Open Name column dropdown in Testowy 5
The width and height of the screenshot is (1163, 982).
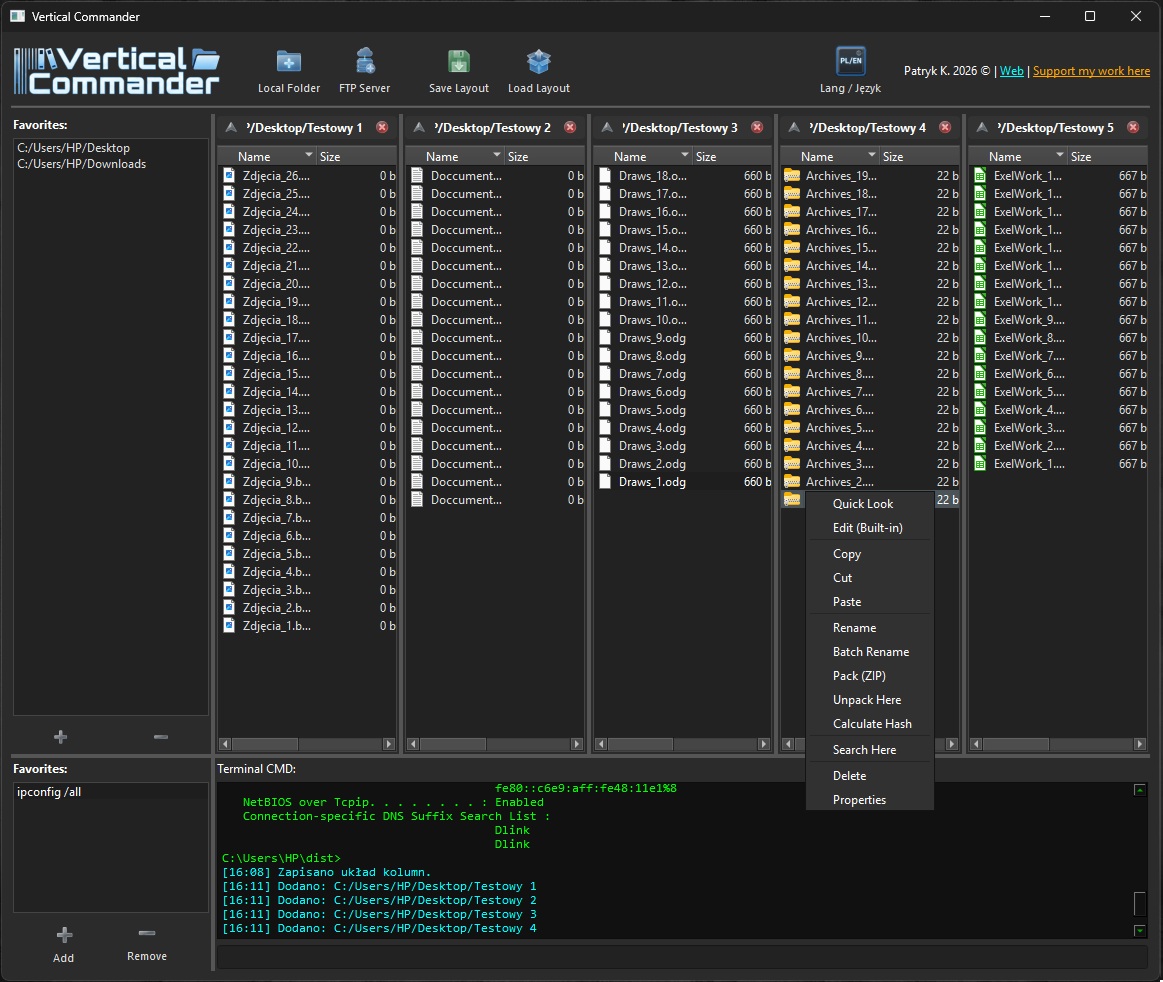tap(1059, 156)
